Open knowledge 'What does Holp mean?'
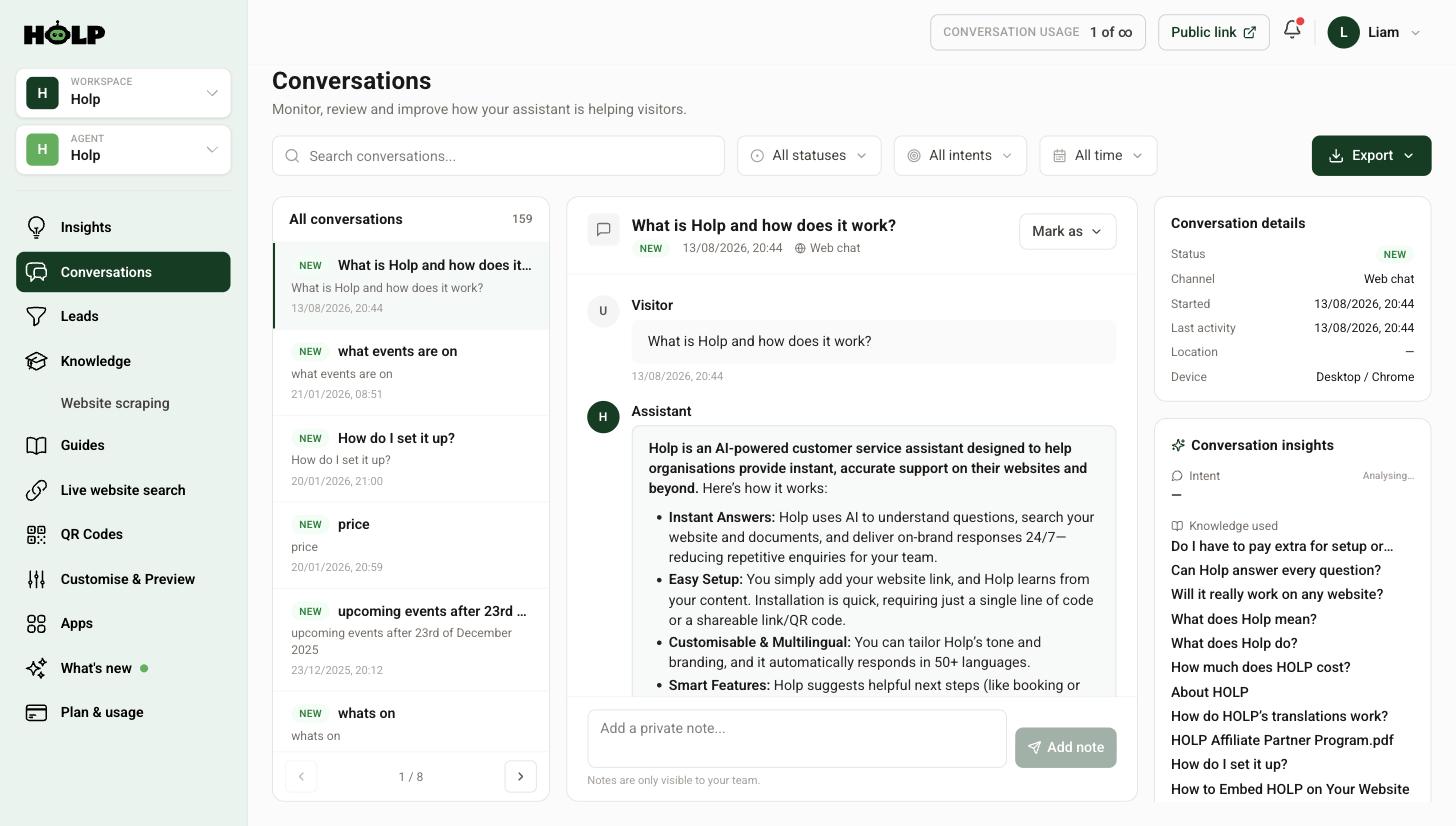 [1244, 619]
